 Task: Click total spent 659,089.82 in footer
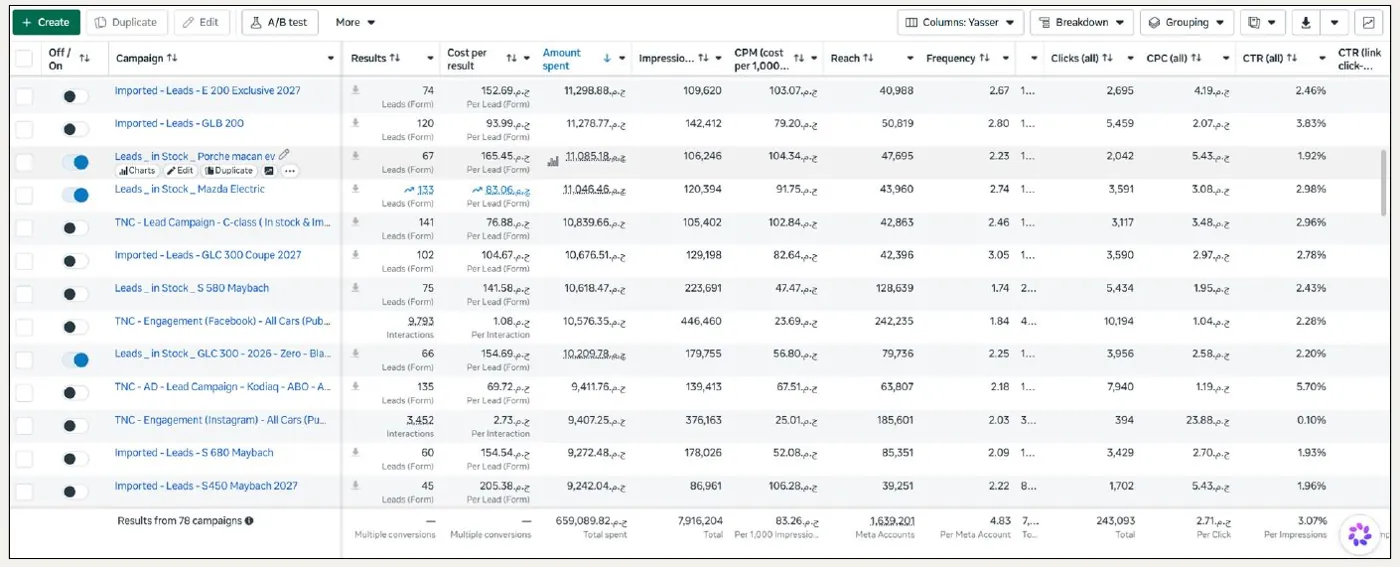pos(590,521)
